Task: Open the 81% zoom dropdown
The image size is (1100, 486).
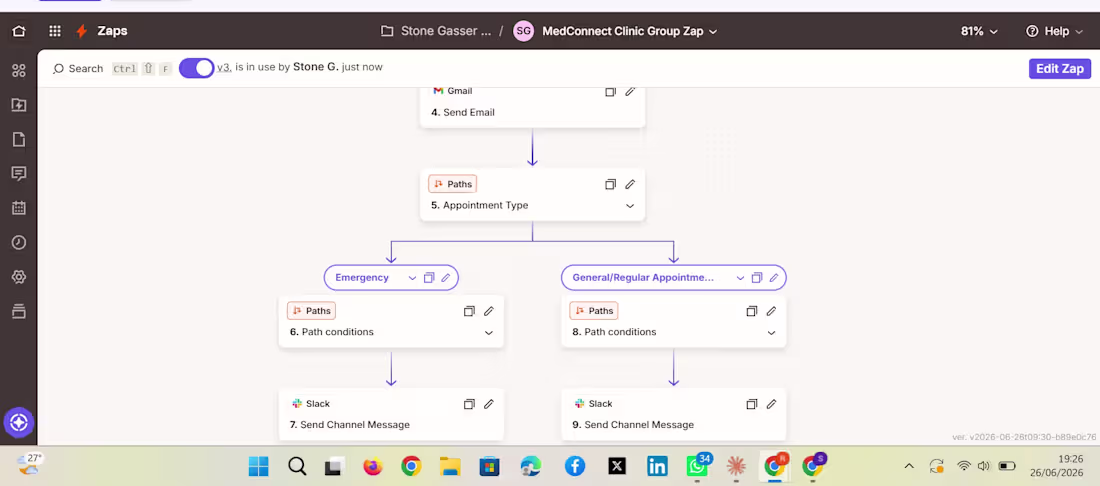Action: coord(979,31)
